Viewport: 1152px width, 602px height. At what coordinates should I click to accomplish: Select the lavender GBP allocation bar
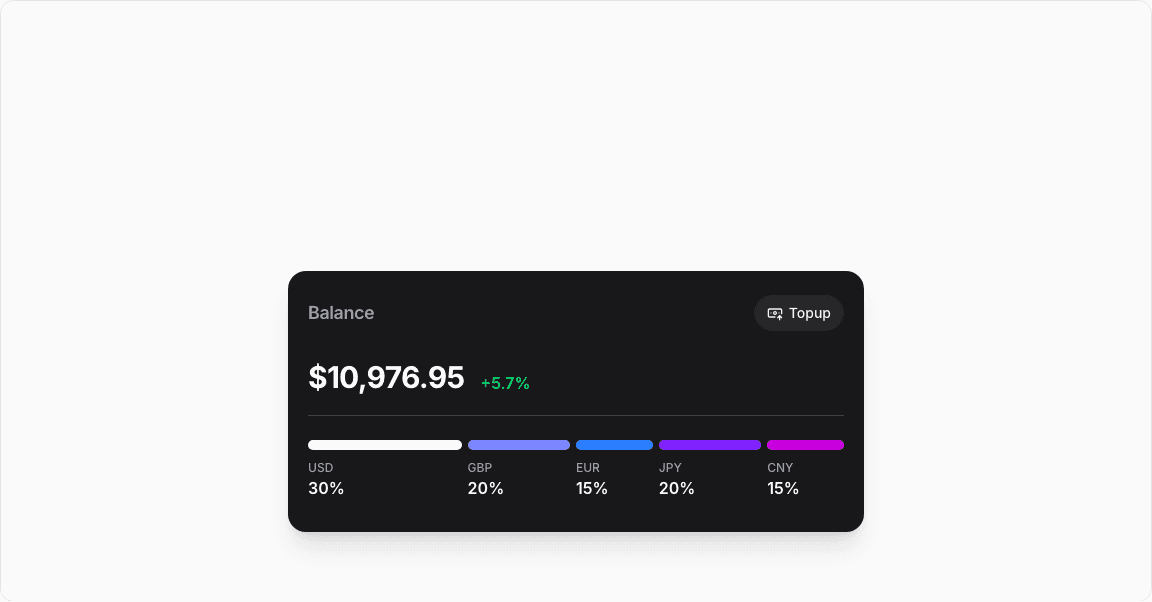[x=519, y=445]
